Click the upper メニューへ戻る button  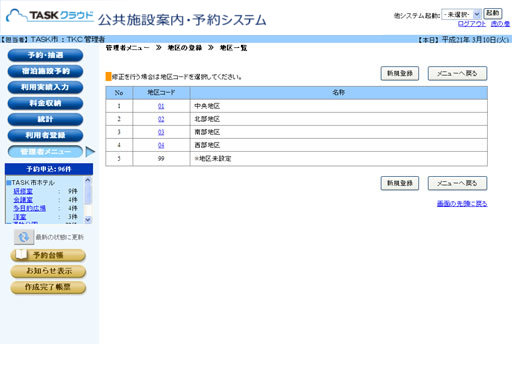[x=457, y=73]
